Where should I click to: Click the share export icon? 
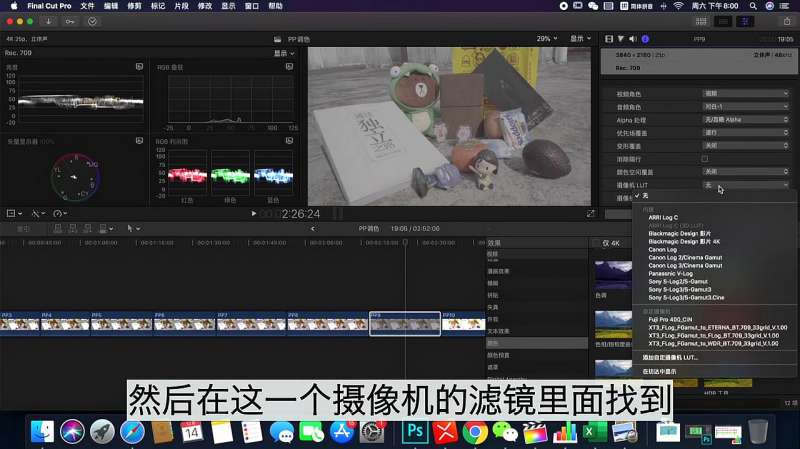(788, 21)
